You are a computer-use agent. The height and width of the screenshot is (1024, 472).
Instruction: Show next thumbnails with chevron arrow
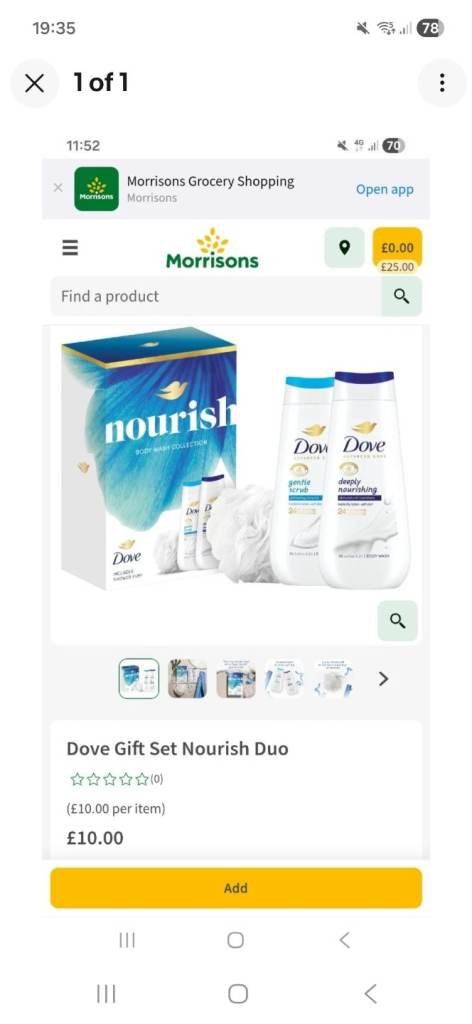coord(383,679)
